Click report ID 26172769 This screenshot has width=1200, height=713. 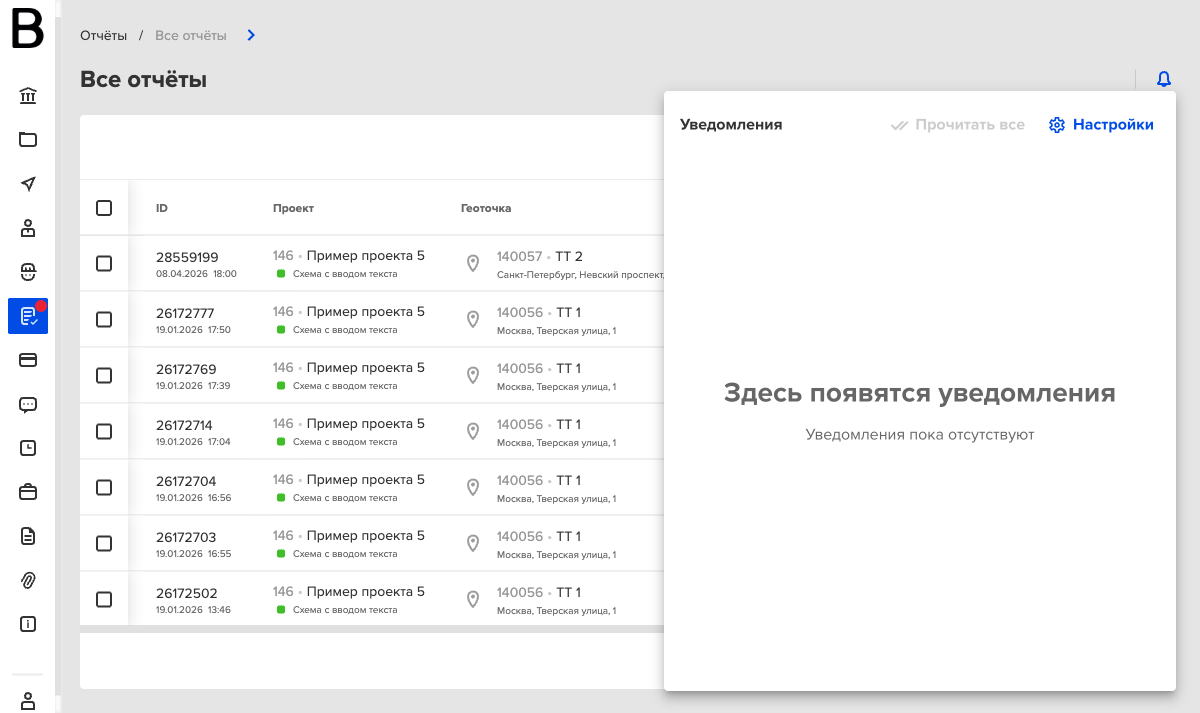point(186,370)
